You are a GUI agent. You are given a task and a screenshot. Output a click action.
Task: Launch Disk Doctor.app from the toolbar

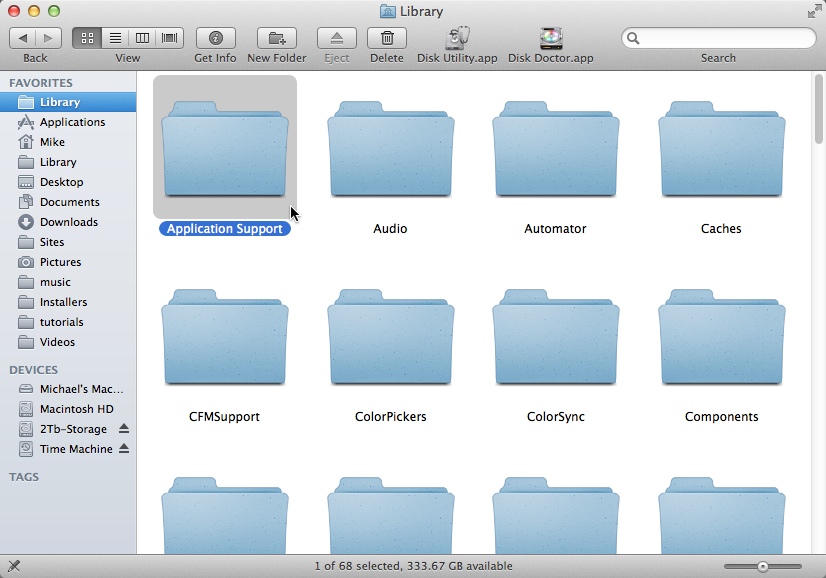pyautogui.click(x=551, y=38)
